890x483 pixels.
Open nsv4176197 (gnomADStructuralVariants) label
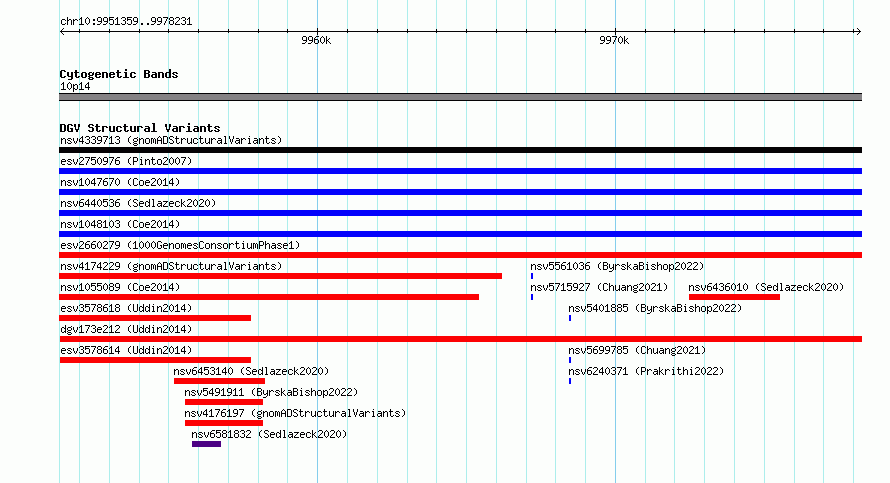[295, 413]
